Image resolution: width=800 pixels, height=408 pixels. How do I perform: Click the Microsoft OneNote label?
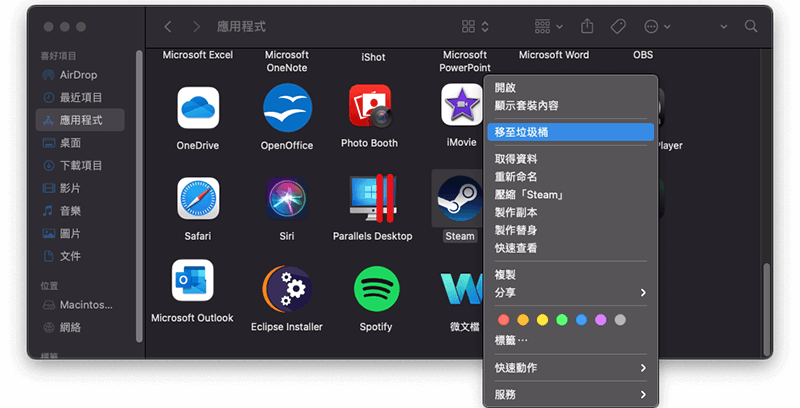tap(287, 61)
